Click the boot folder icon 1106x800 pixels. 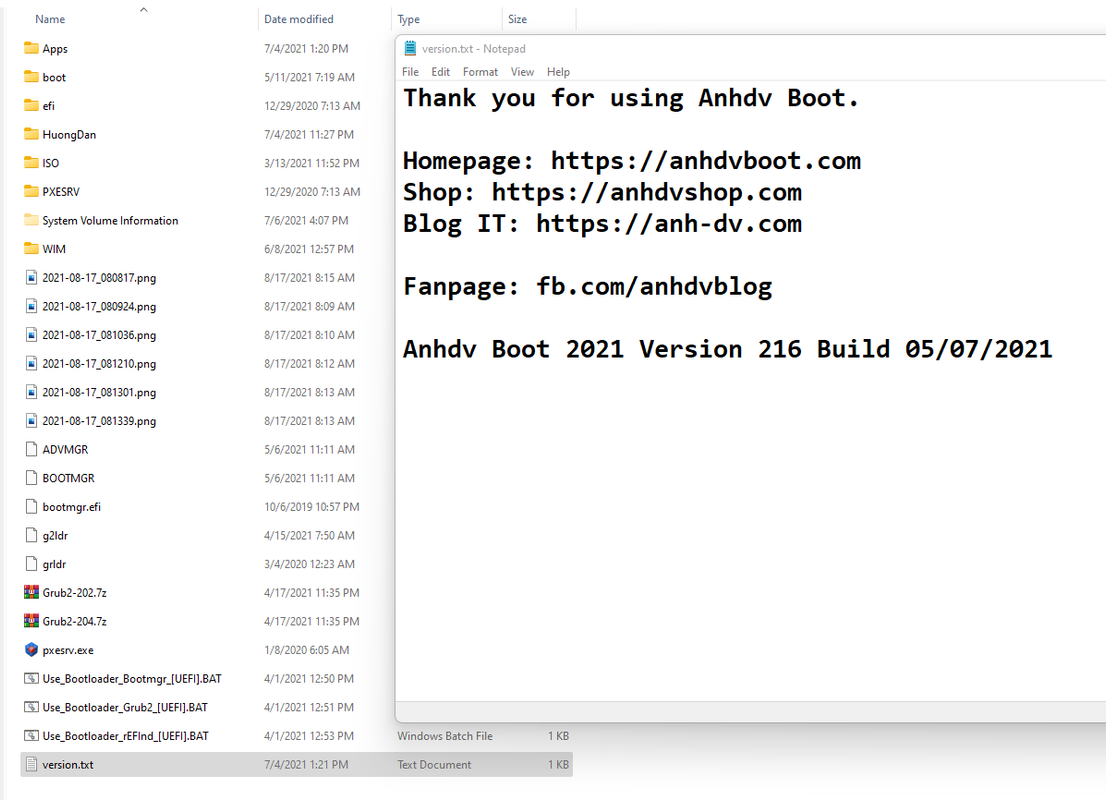click(31, 77)
